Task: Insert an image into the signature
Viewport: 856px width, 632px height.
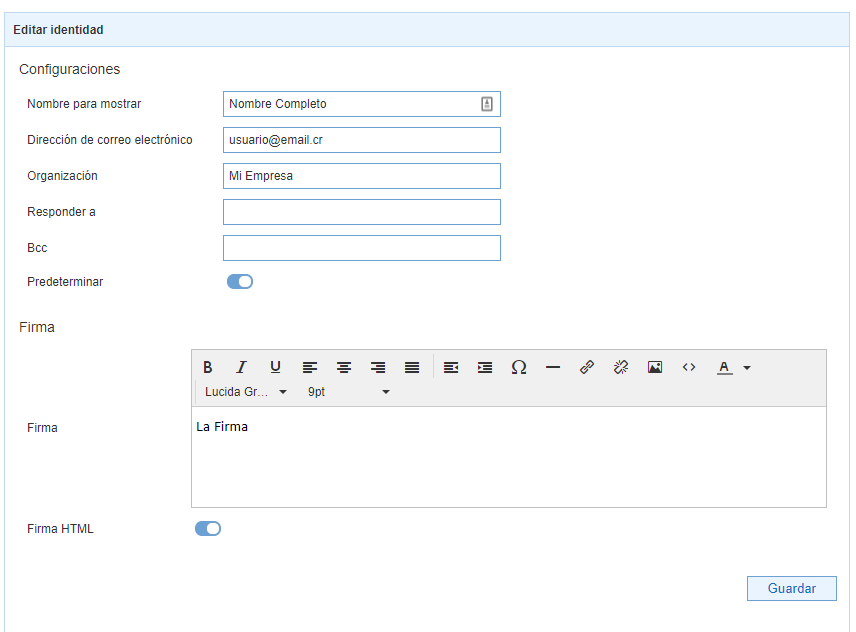Action: tap(655, 367)
